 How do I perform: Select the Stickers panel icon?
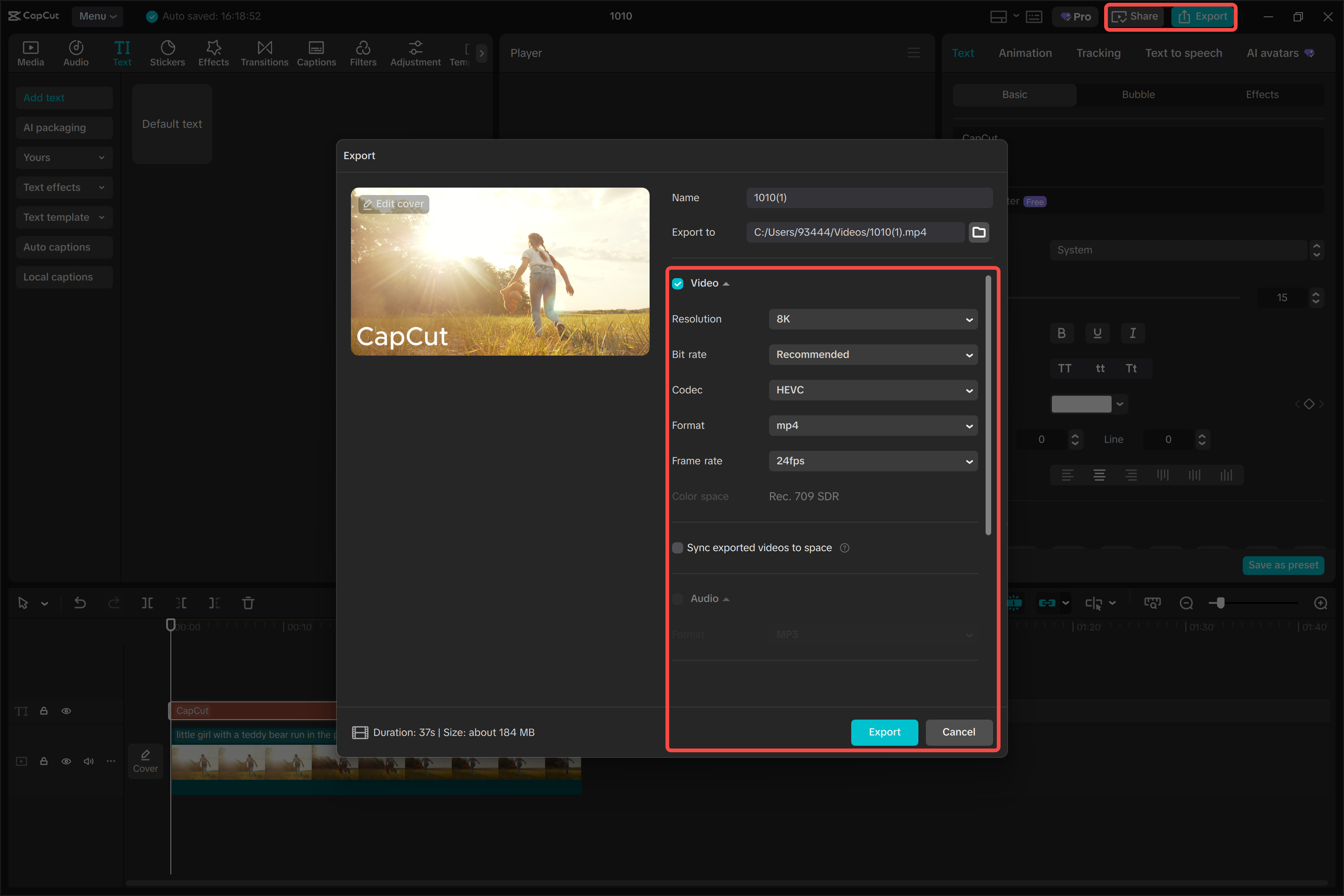click(x=168, y=53)
